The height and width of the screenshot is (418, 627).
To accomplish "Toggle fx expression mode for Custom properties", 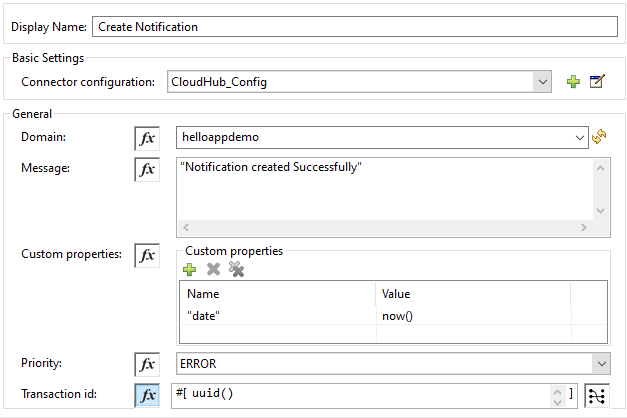I will 147,256.
